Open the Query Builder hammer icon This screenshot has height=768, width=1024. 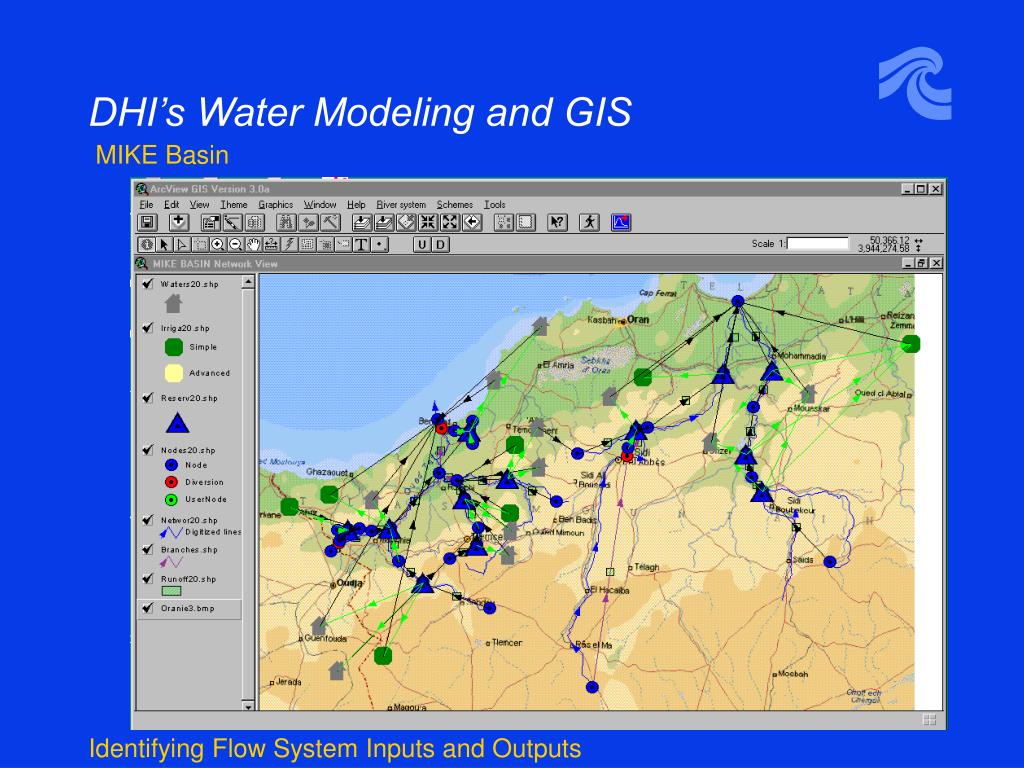coord(330,223)
